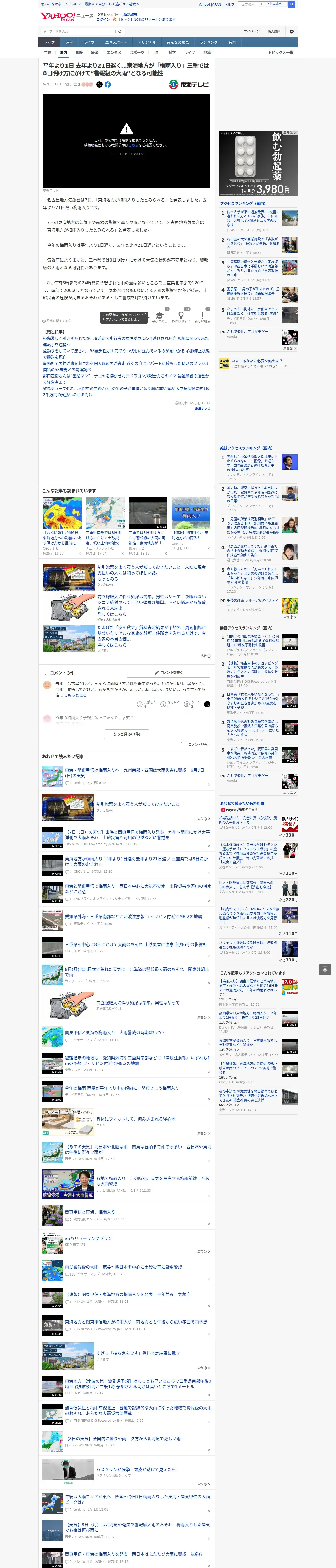
Task: Open the settings gear in the header
Action: pos(292,32)
